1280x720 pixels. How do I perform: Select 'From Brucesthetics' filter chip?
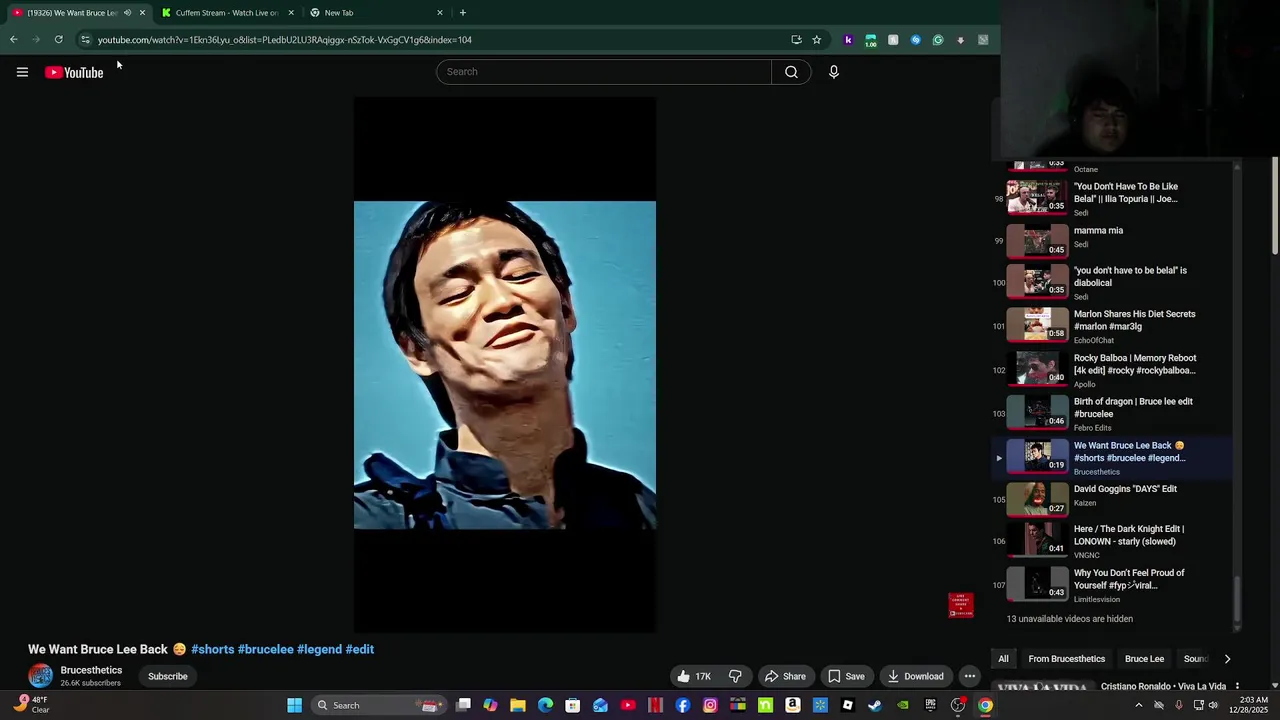click(1066, 659)
